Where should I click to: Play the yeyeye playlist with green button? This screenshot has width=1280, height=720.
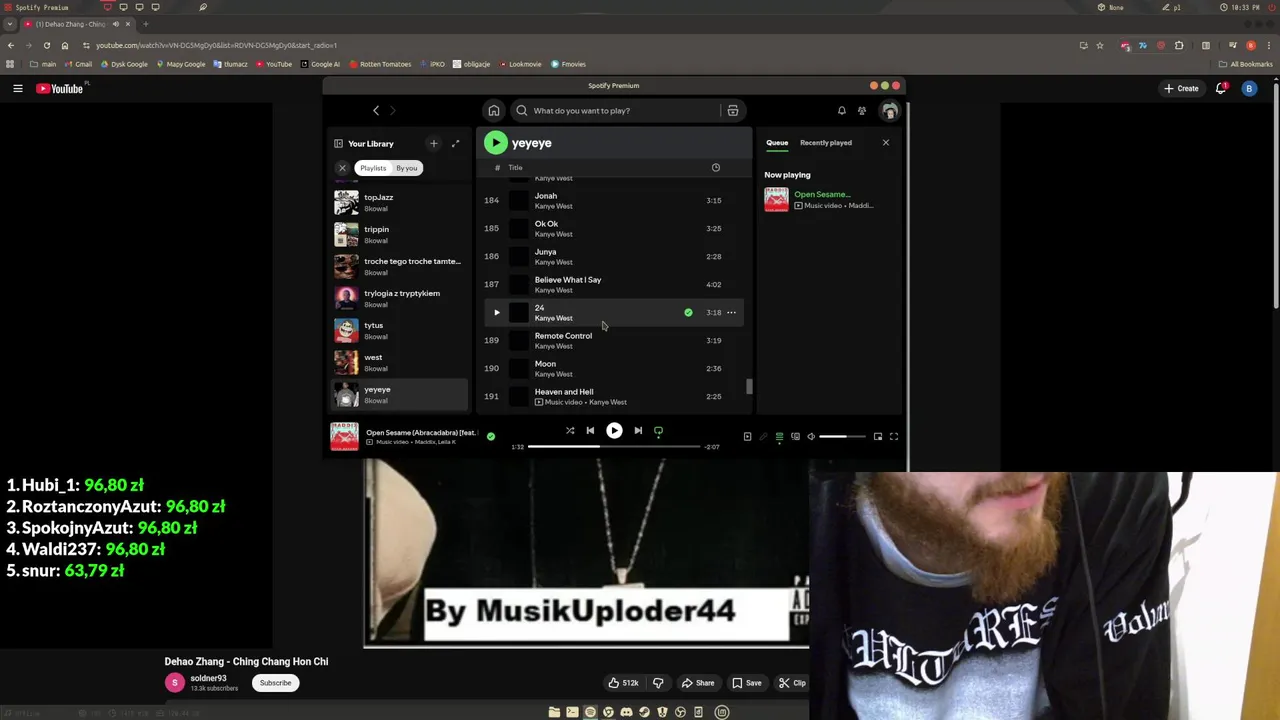[495, 143]
